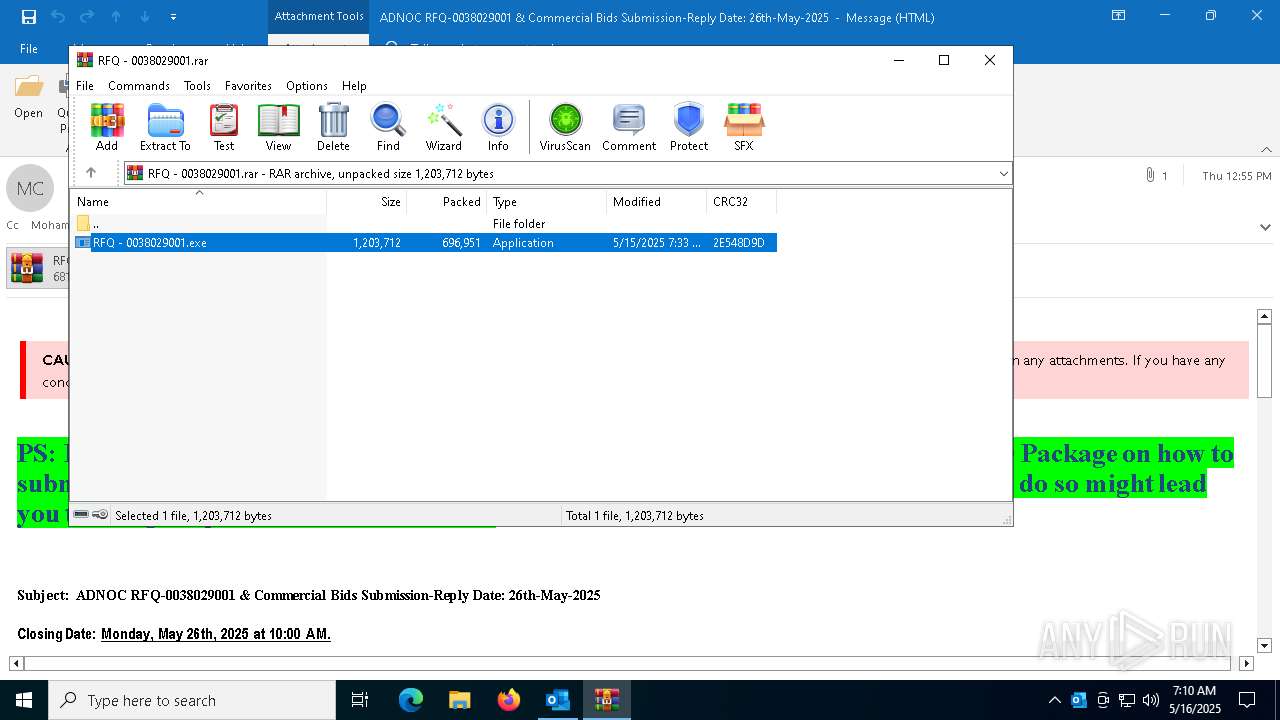Switch to WinRAR on the taskbar
The height and width of the screenshot is (720, 1280).
click(607, 700)
